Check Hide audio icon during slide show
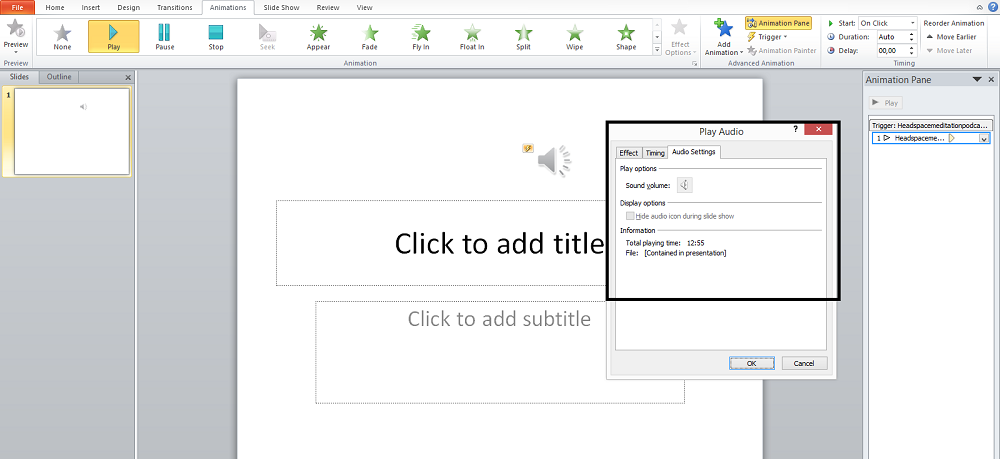Screen dimensions: 1000x459 (x=630, y=216)
